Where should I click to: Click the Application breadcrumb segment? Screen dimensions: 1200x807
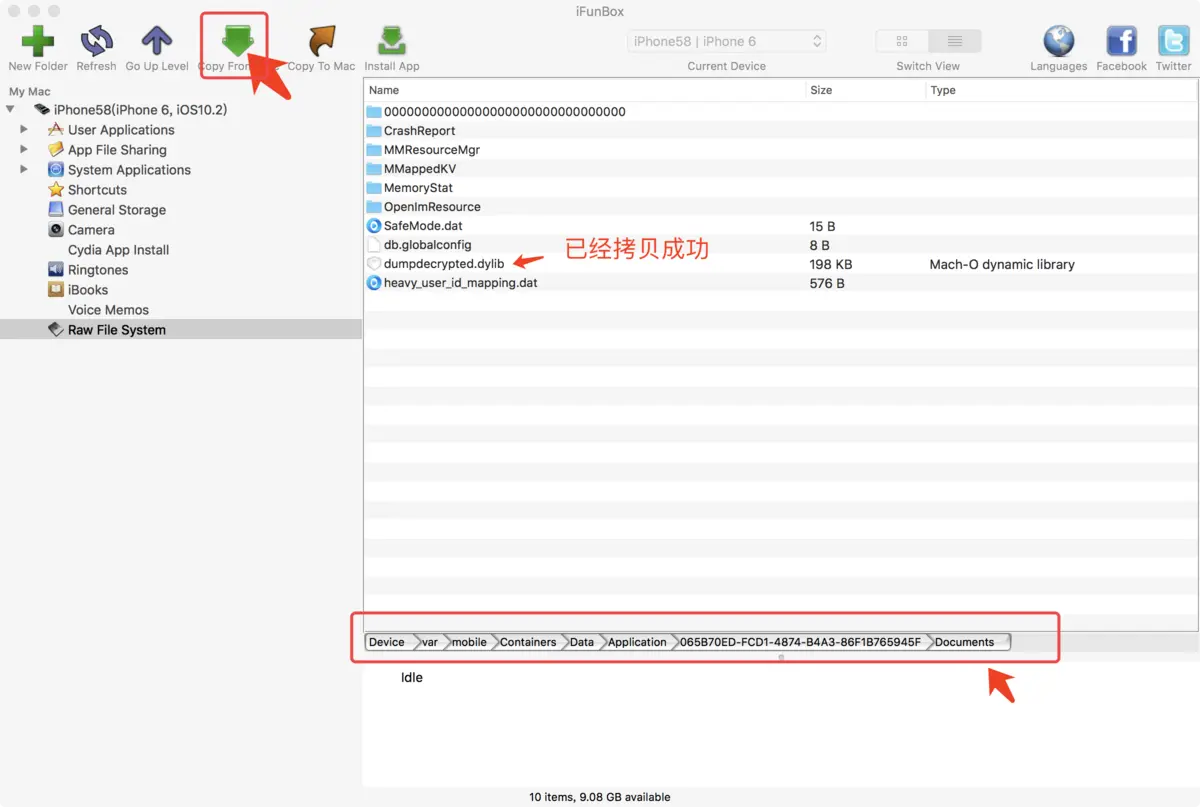[637, 642]
